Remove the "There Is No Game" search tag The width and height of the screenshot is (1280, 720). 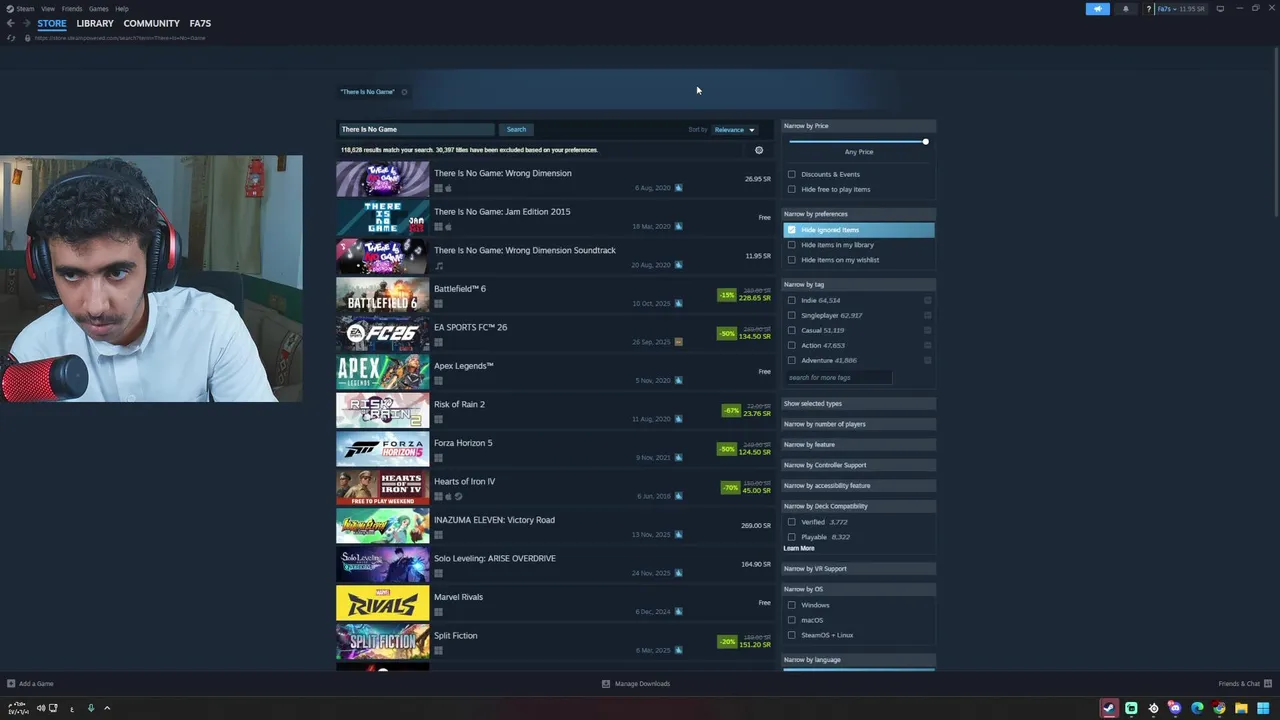(404, 92)
